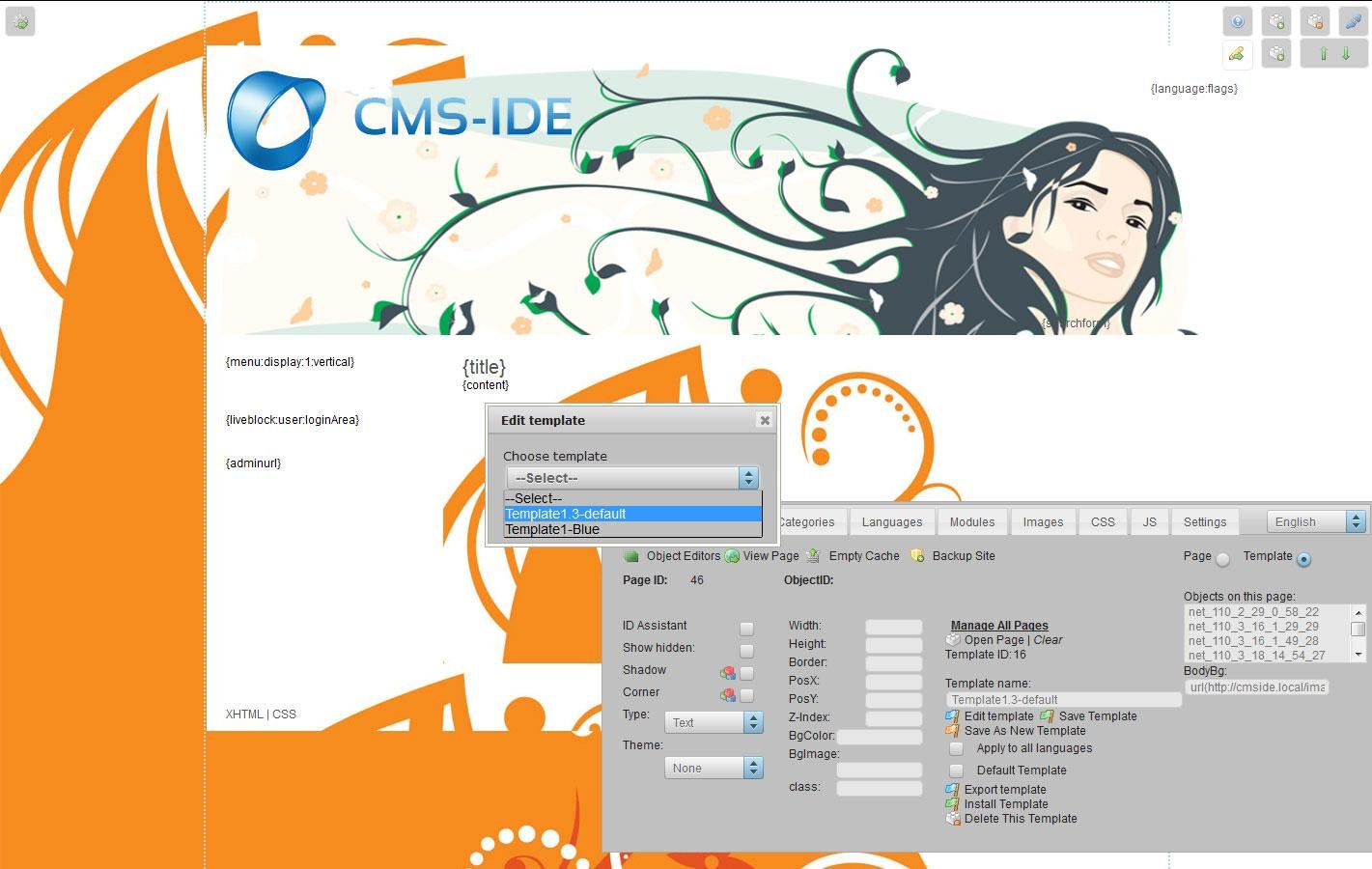
Task: Click the Manage All Pages link
Action: pyautogui.click(x=998, y=625)
